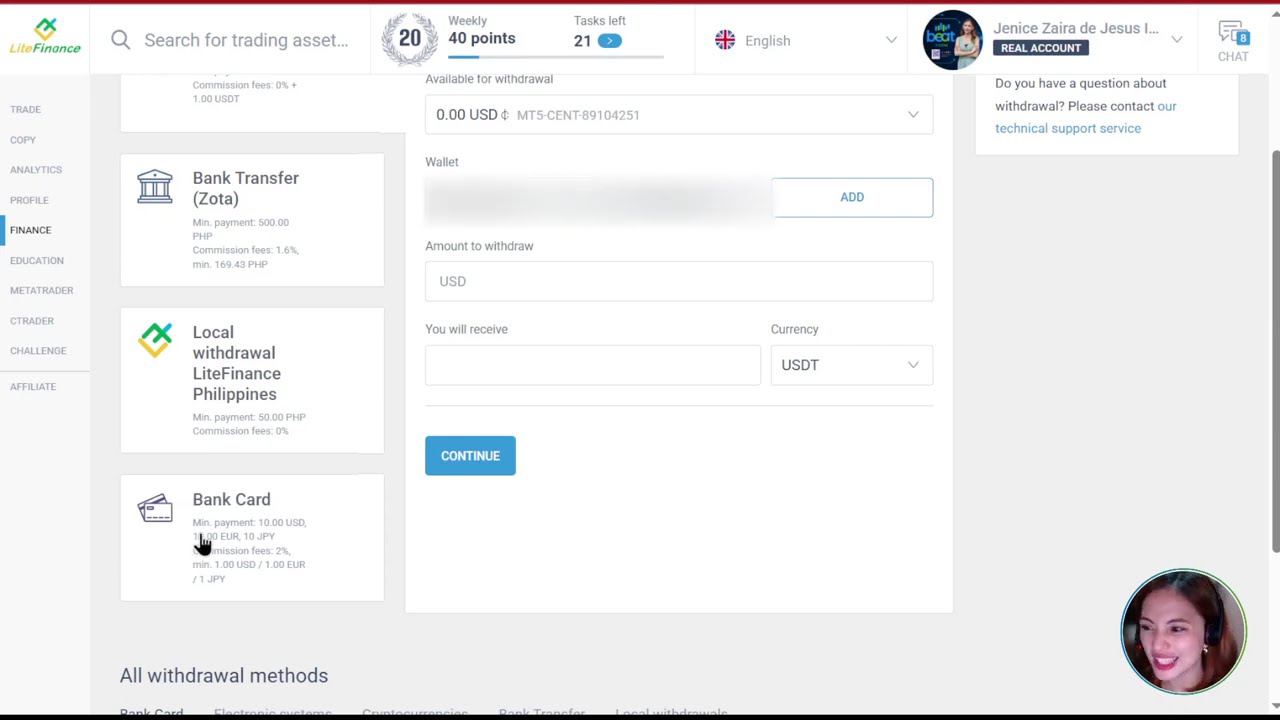Open the LiteFinance logo home link
The image size is (1280, 720).
click(45, 37)
